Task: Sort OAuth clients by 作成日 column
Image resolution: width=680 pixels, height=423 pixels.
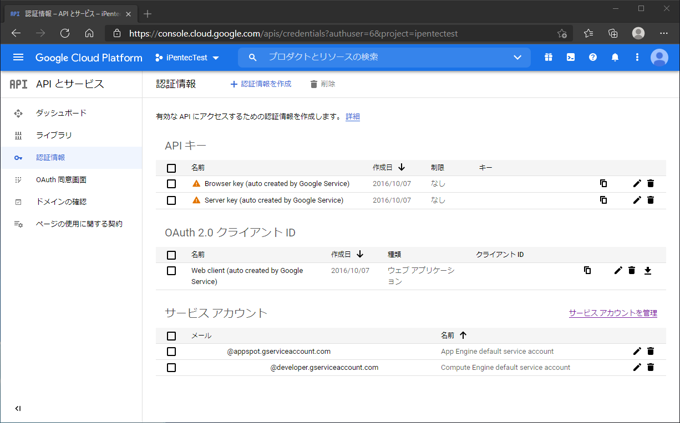Action: 347,254
